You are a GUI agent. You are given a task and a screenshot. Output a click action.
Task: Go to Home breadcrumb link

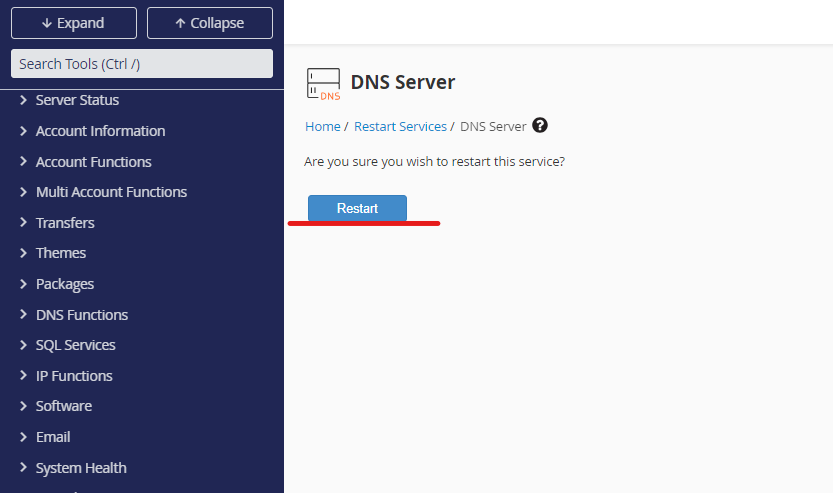pos(322,127)
